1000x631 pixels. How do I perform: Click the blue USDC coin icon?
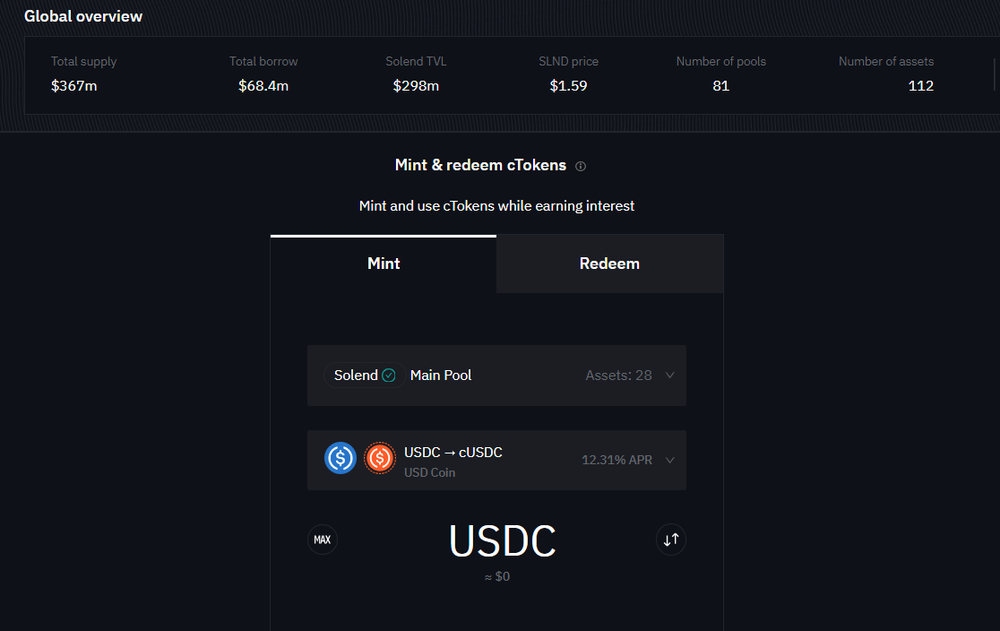340,458
